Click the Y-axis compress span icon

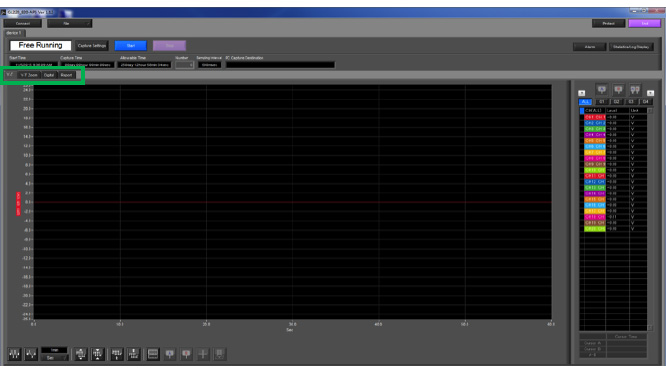[97, 353]
